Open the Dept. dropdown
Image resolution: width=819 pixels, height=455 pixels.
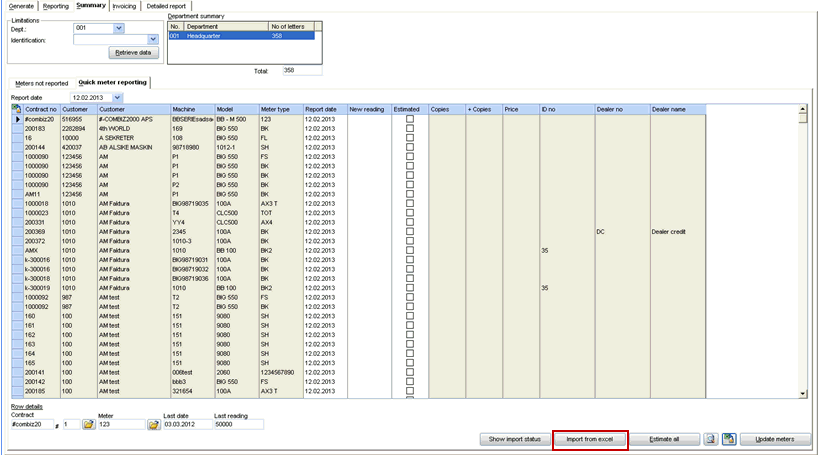[119, 28]
